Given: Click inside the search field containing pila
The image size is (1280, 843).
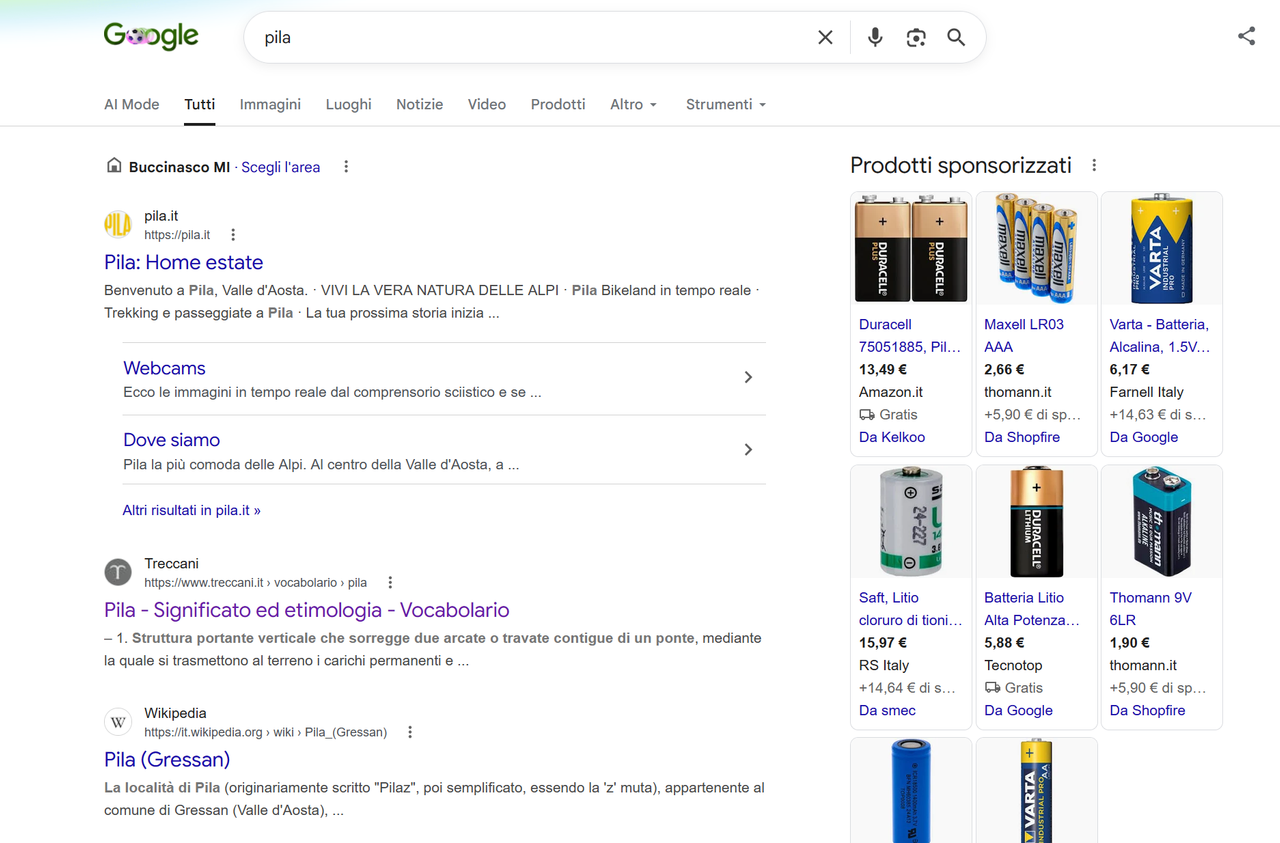Looking at the screenshot, I should coord(530,37).
